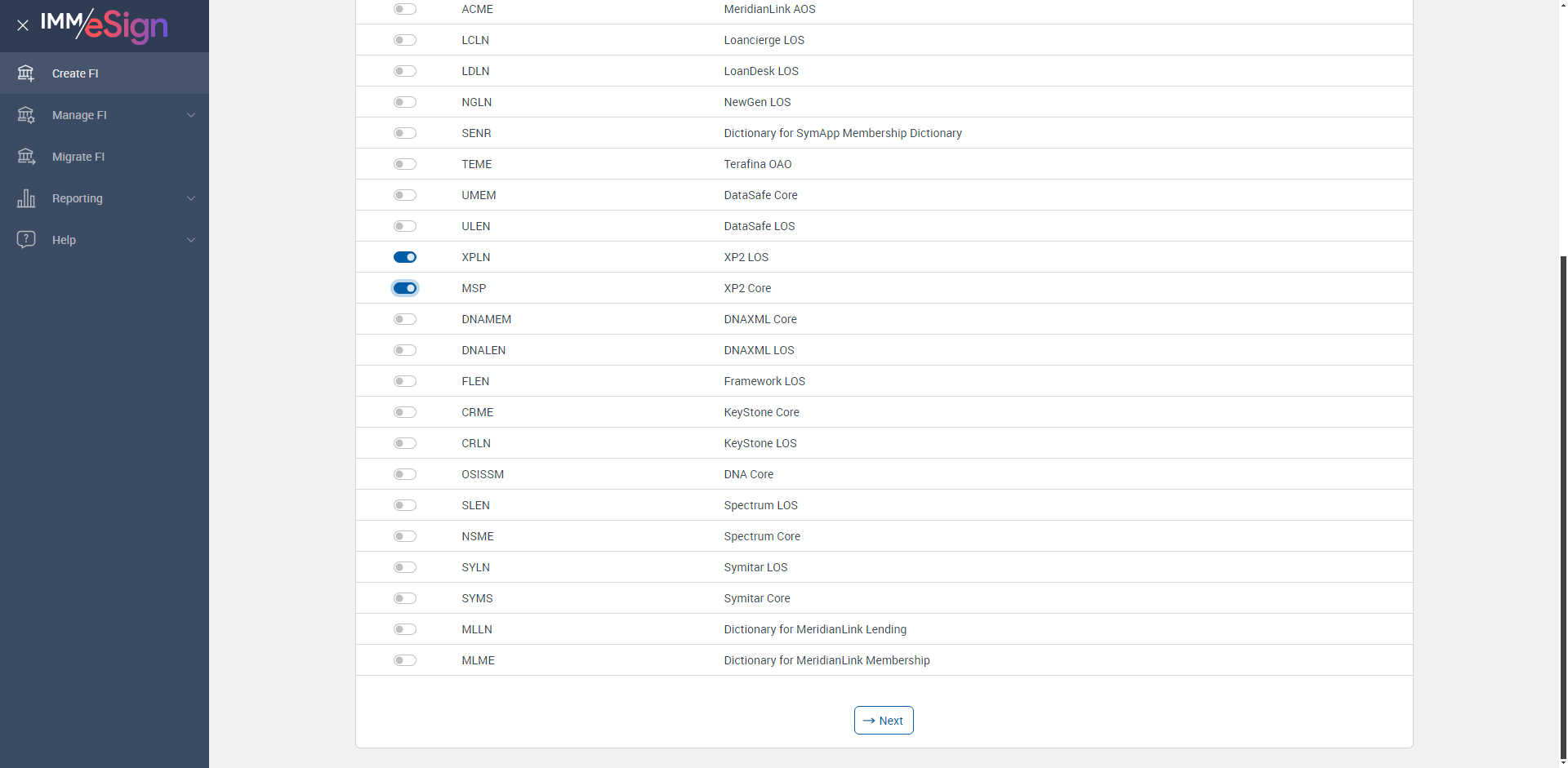Click the "DNA Core" description text
This screenshot has width=1568, height=768.
click(x=749, y=474)
